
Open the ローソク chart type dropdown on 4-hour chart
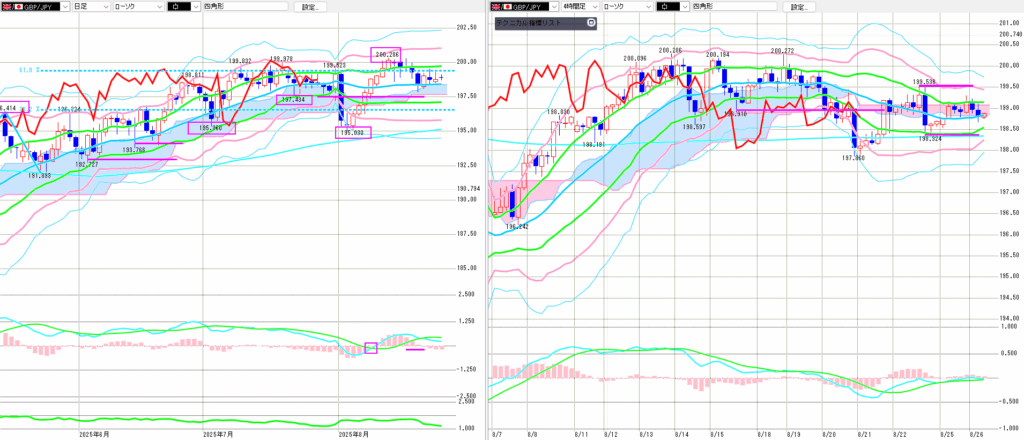[x=649, y=7]
